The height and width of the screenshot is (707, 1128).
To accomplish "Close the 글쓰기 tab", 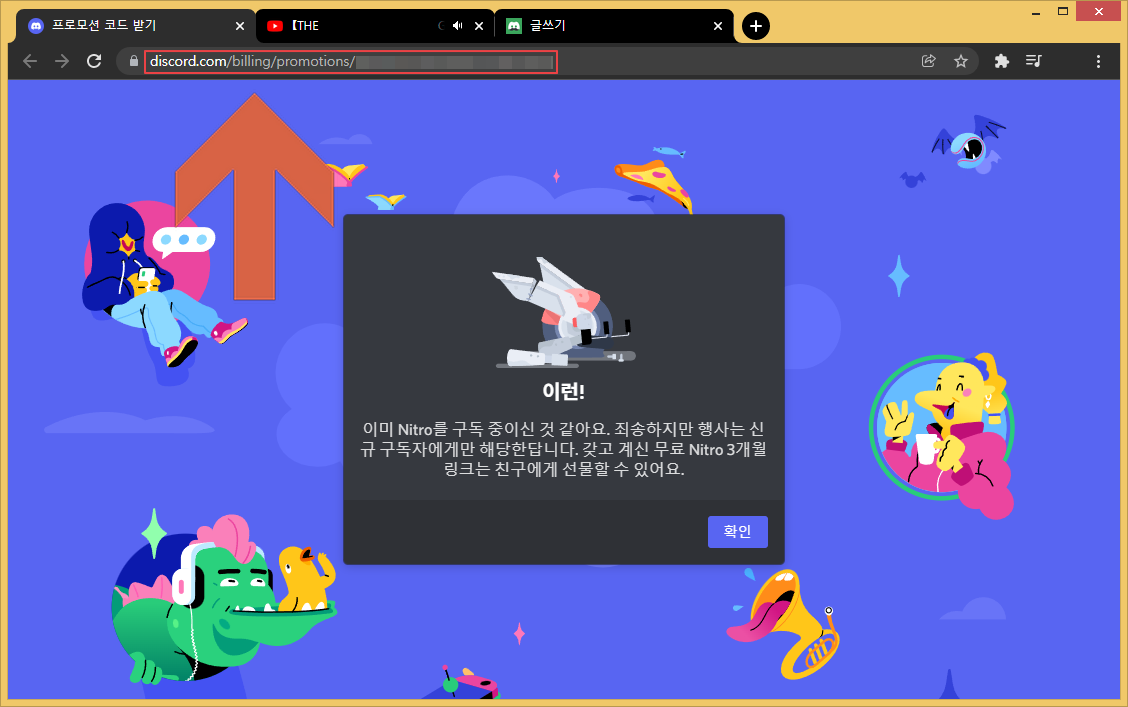I will (718, 26).
